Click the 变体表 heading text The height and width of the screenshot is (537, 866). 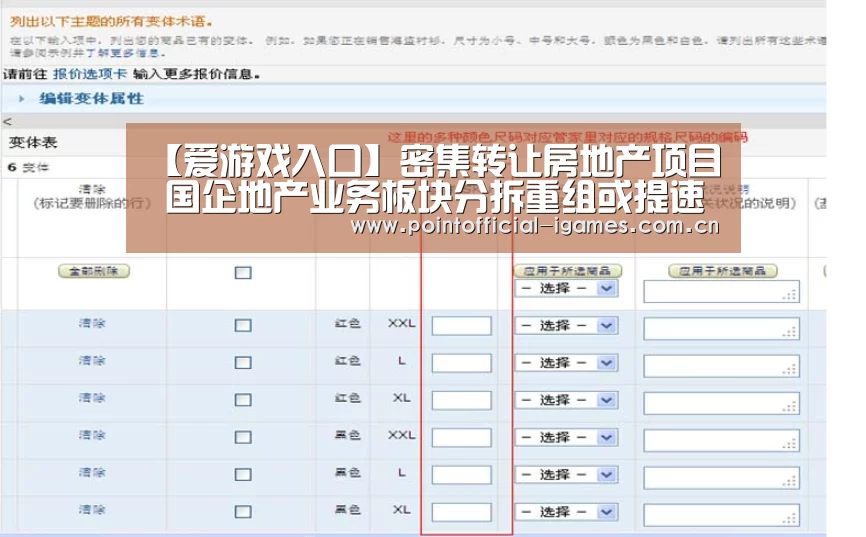tap(33, 143)
